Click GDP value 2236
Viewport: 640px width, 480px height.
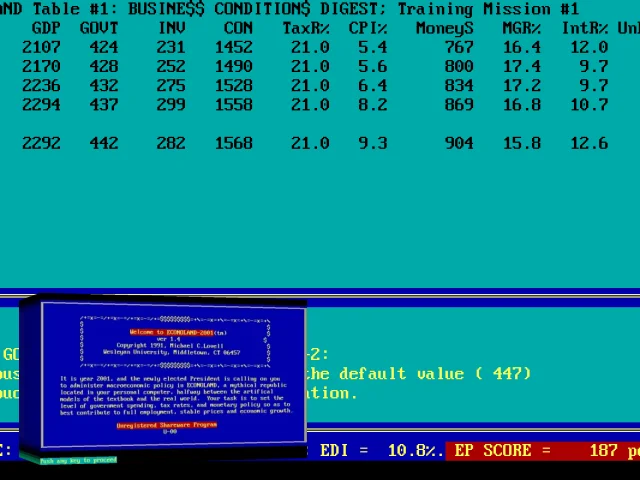tap(41, 86)
